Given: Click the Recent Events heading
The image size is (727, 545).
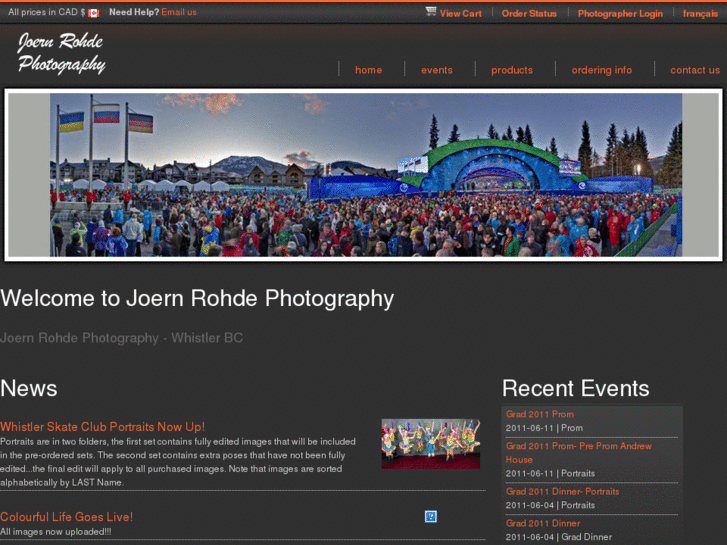Looking at the screenshot, I should [x=575, y=388].
